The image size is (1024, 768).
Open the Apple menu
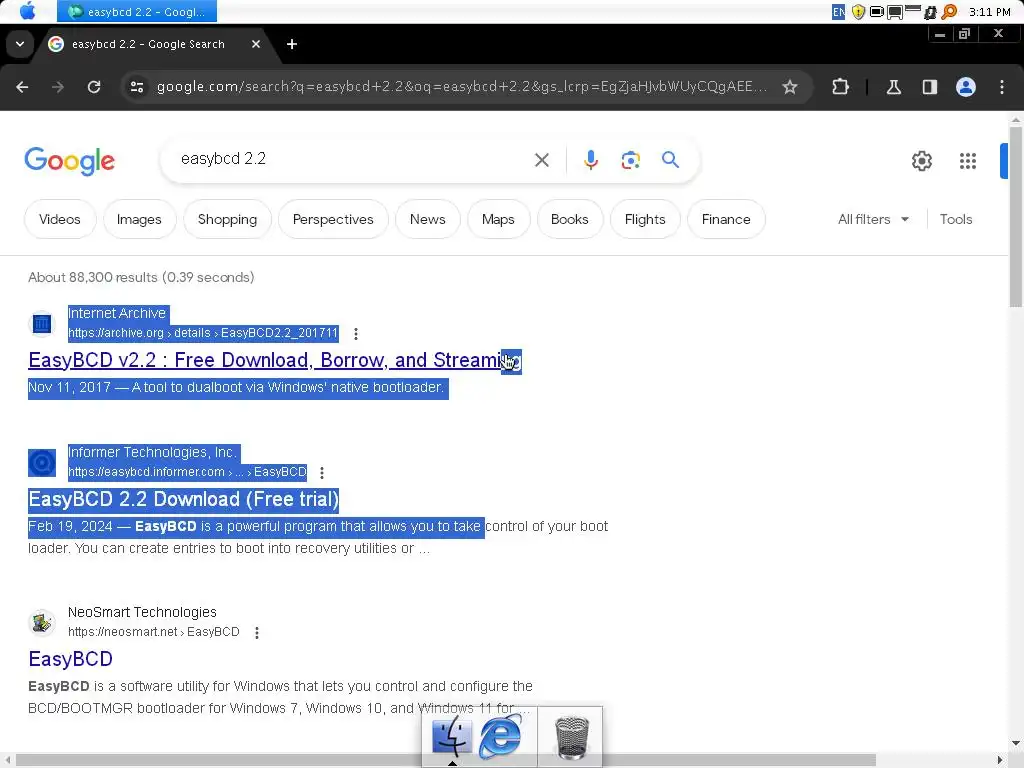pyautogui.click(x=27, y=11)
